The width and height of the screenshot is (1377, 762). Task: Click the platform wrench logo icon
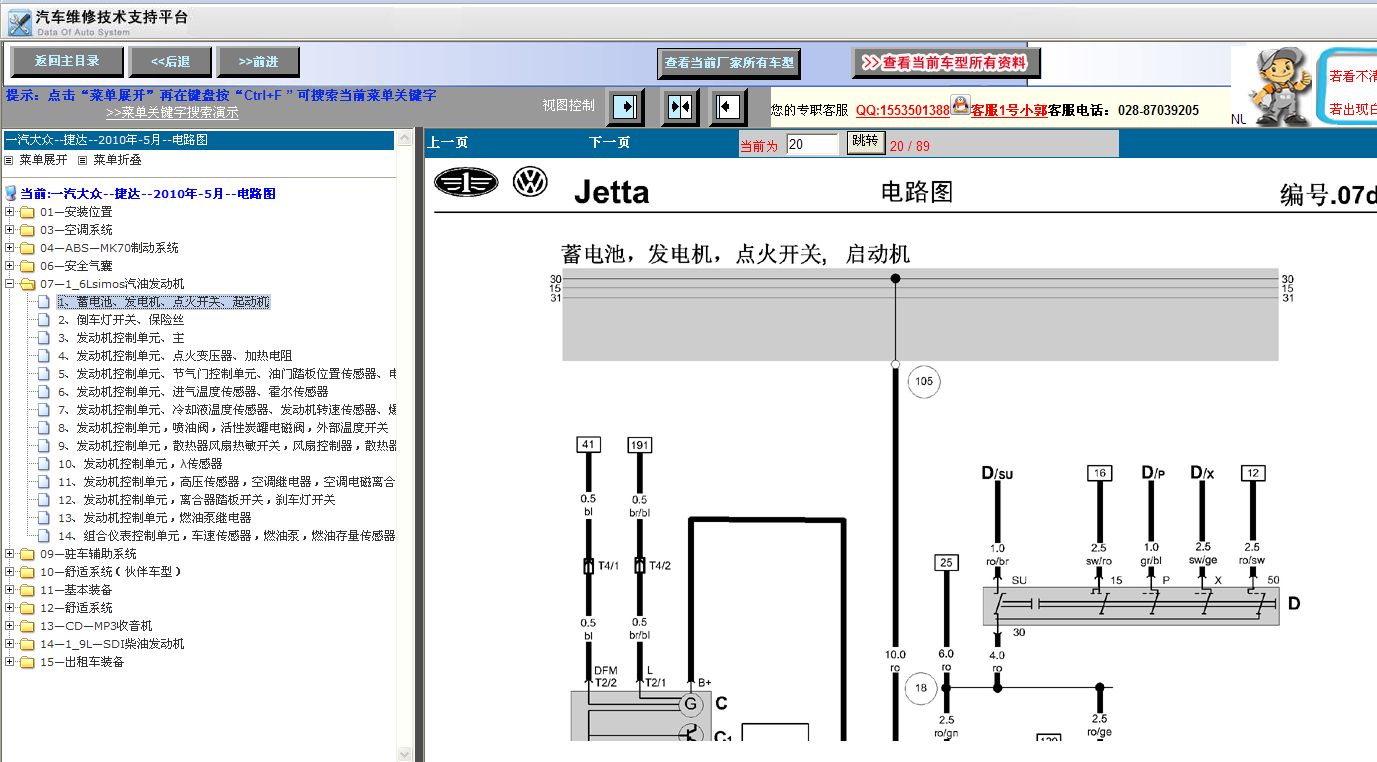click(19, 23)
